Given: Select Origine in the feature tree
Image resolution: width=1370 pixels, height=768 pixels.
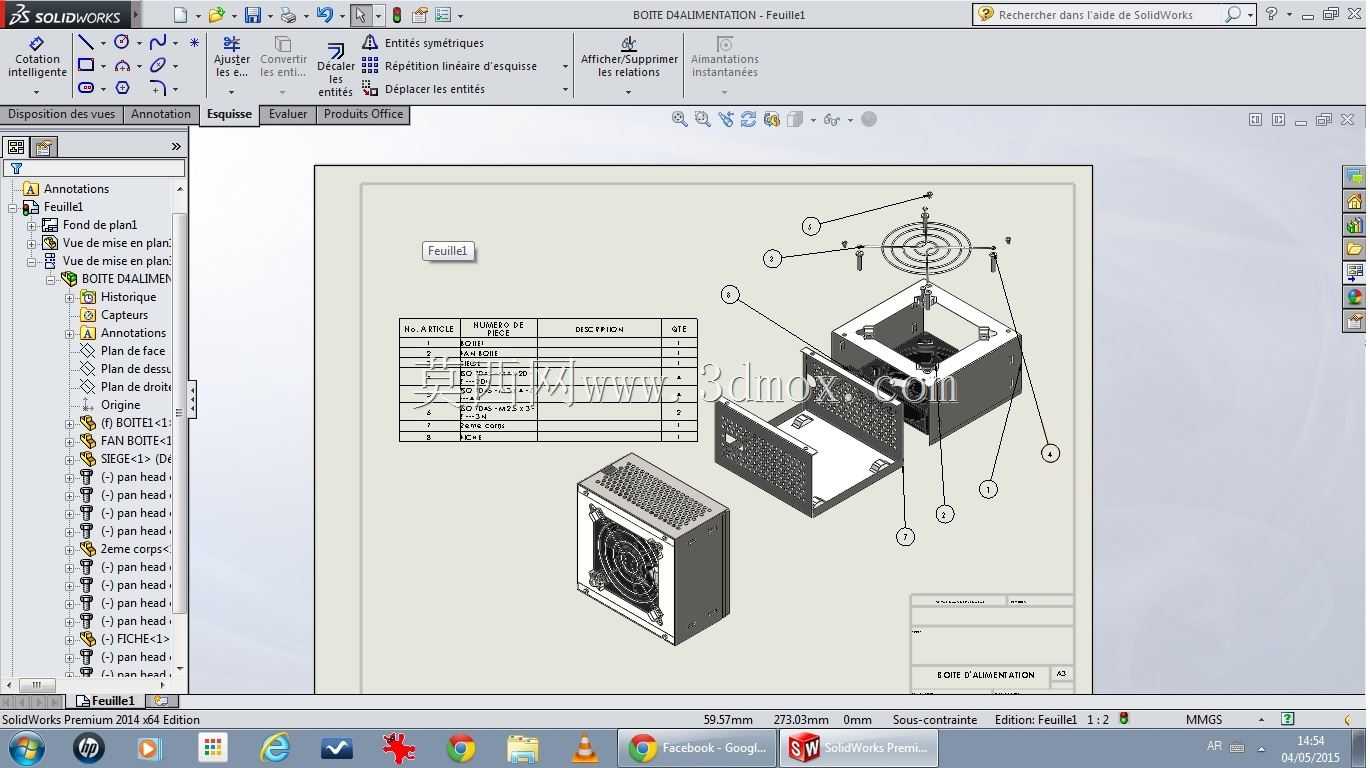Looking at the screenshot, I should point(120,405).
